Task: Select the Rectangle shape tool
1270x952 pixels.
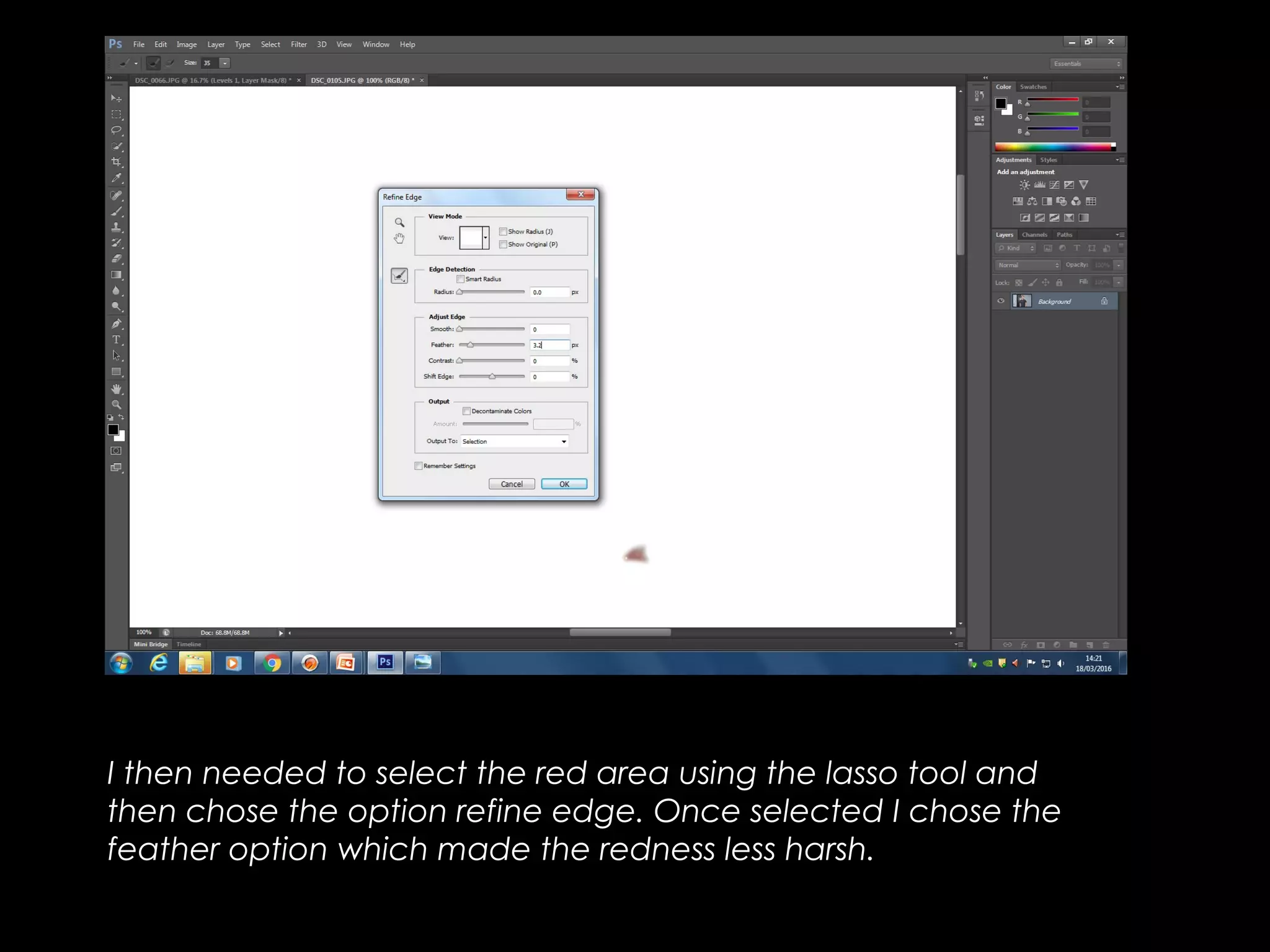Action: click(116, 372)
